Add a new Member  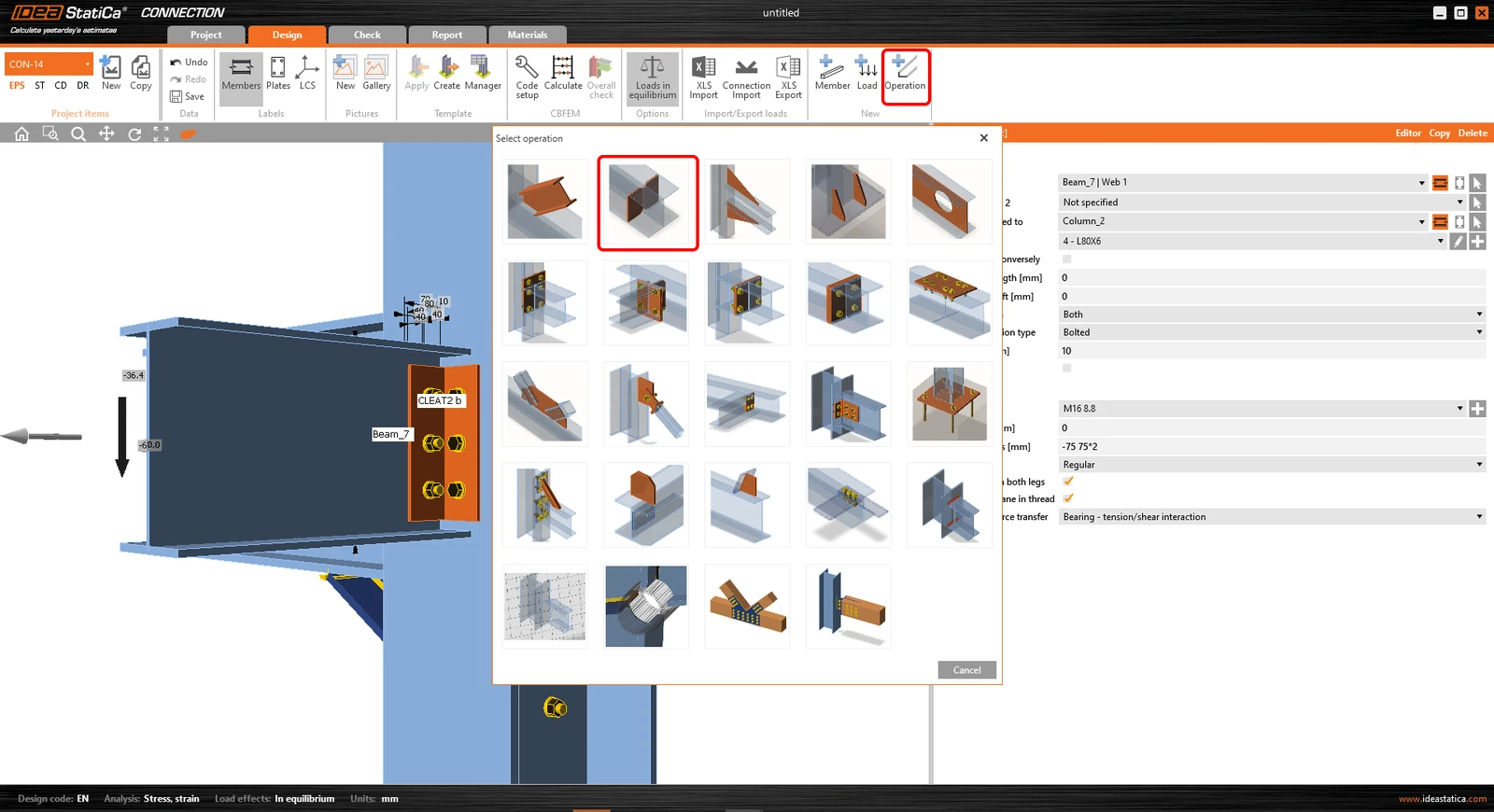click(x=832, y=73)
